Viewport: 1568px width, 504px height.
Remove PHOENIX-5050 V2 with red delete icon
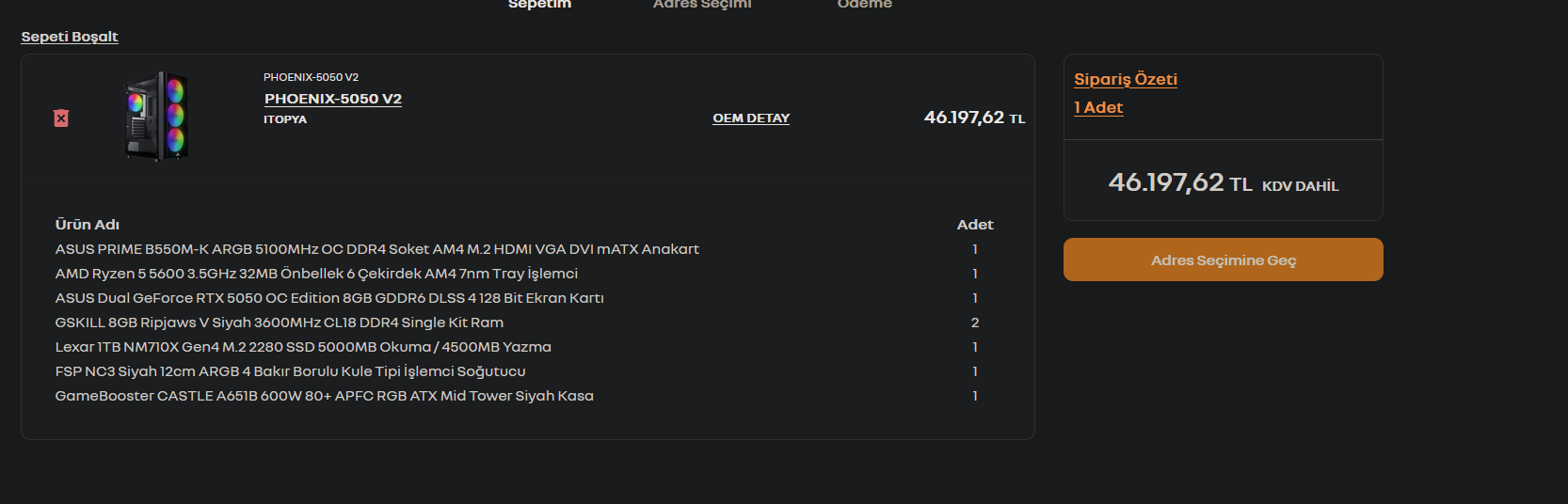[61, 118]
